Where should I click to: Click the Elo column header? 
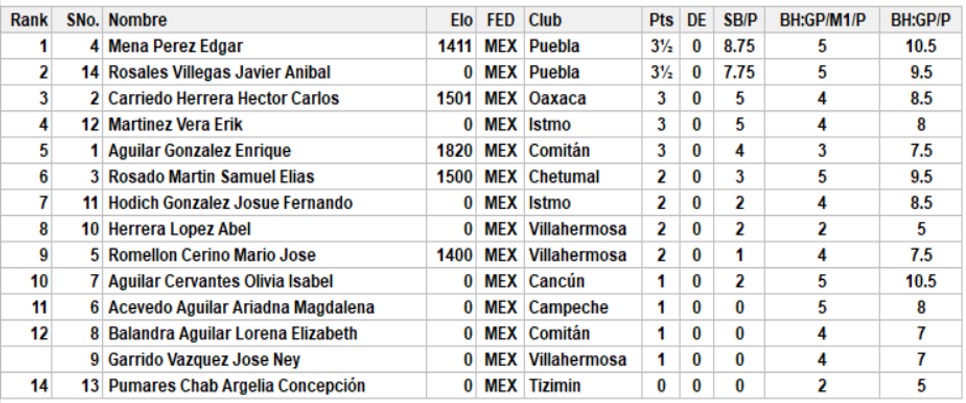tap(461, 20)
